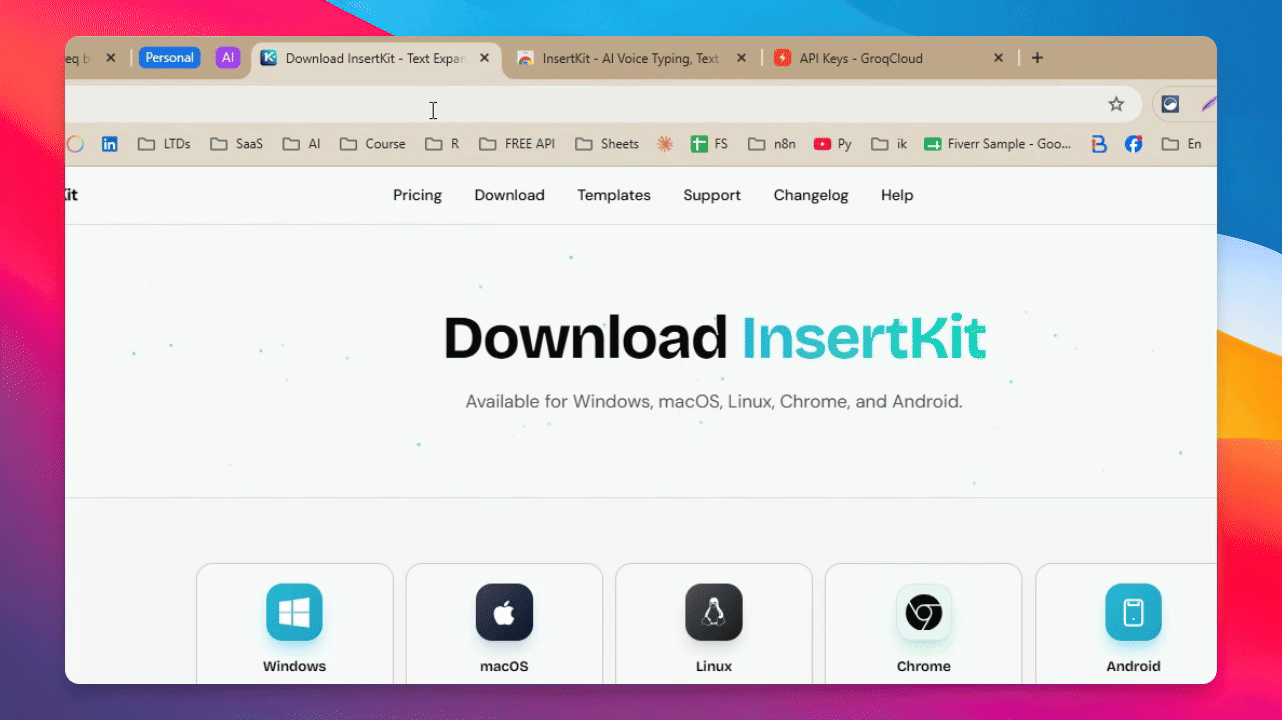
Task: Close the InsertKit AI Voice Typing tab
Action: (741, 58)
